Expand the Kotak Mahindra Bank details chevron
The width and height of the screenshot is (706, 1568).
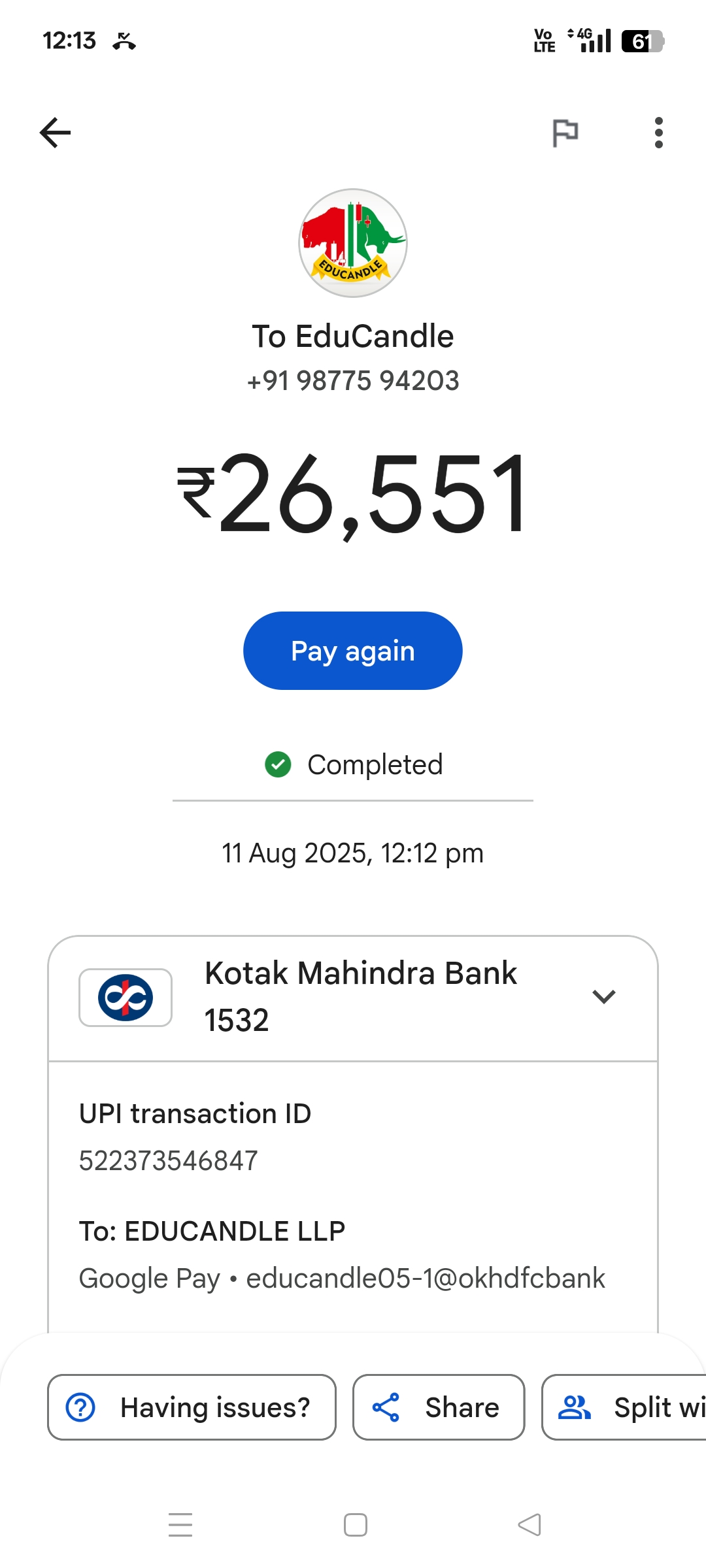[603, 996]
